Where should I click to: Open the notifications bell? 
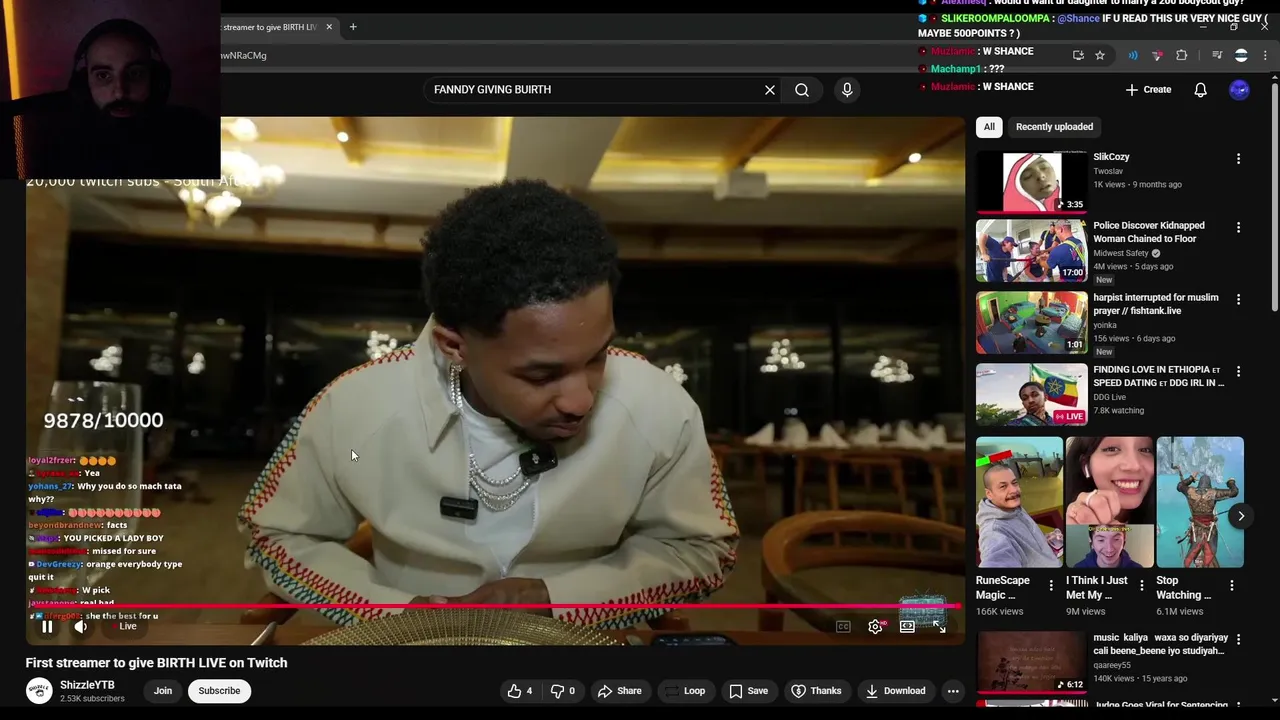1201,90
